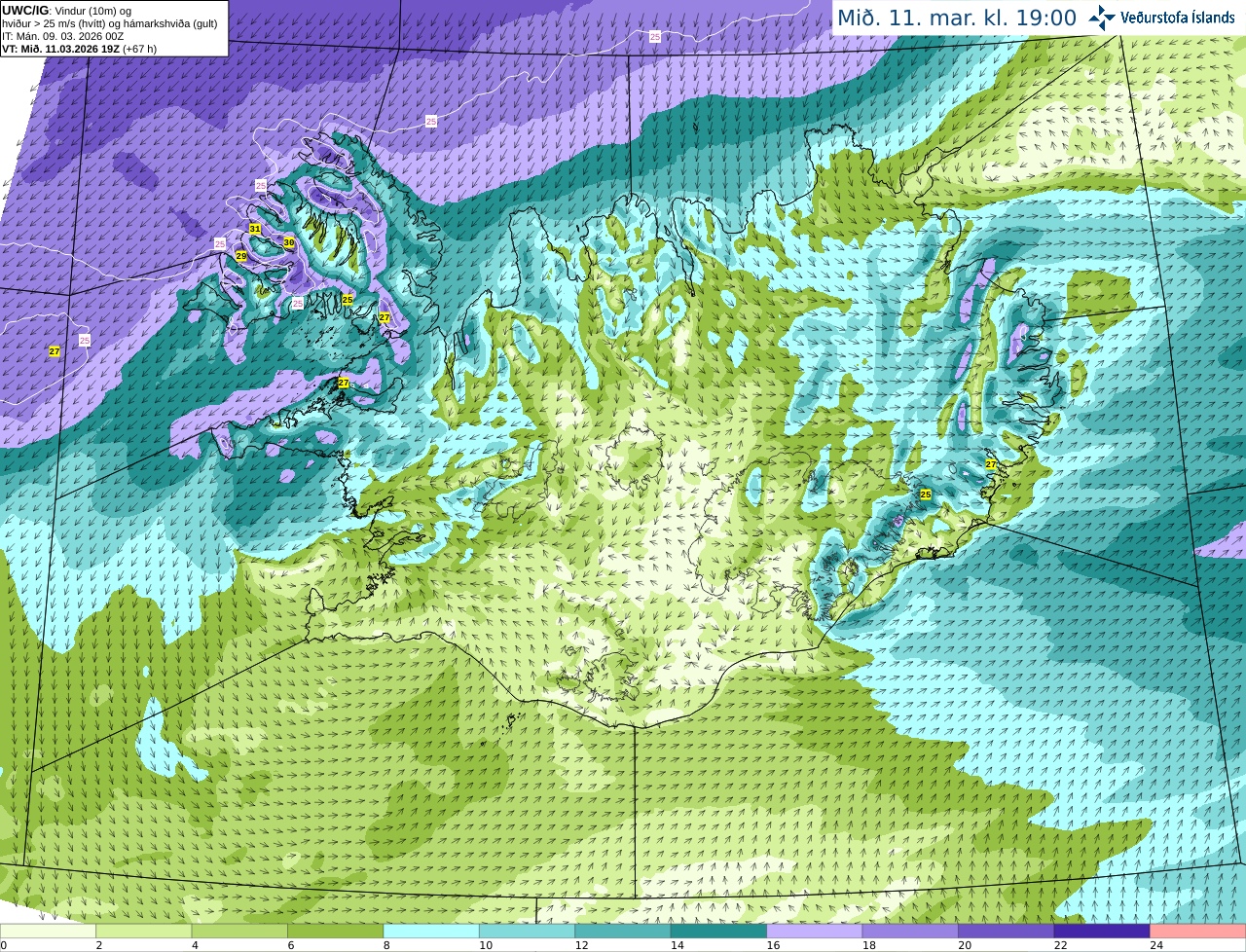1246x952 pixels.
Task: Pick the 20–22 m/s violet swatch
Action: tap(1007, 931)
